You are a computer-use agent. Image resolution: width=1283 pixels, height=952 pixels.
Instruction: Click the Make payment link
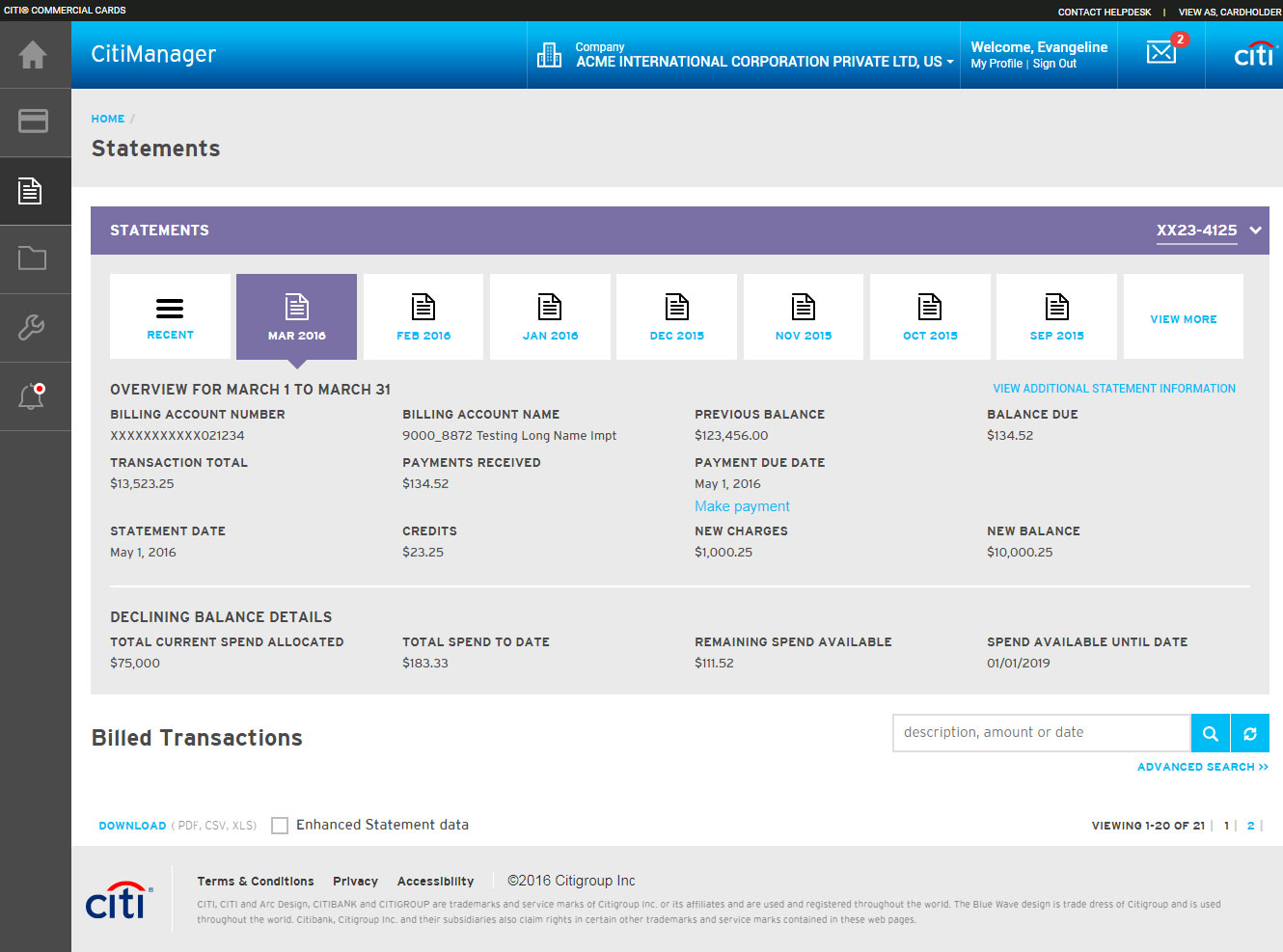point(742,505)
